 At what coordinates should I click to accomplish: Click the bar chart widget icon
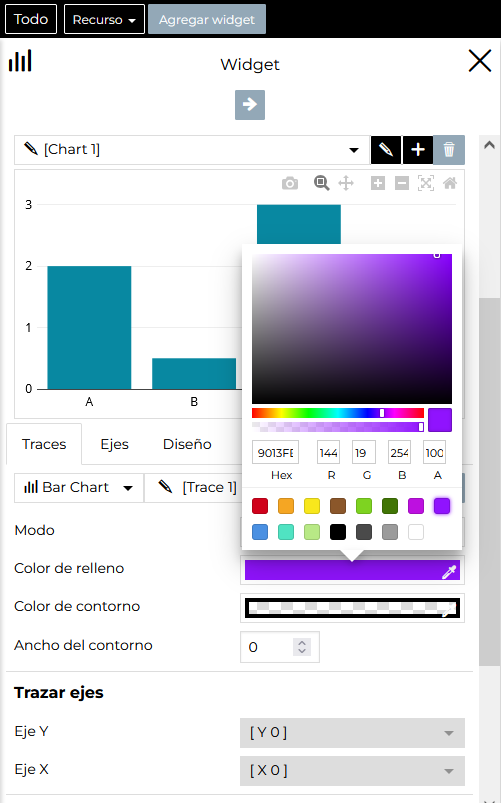[20, 60]
